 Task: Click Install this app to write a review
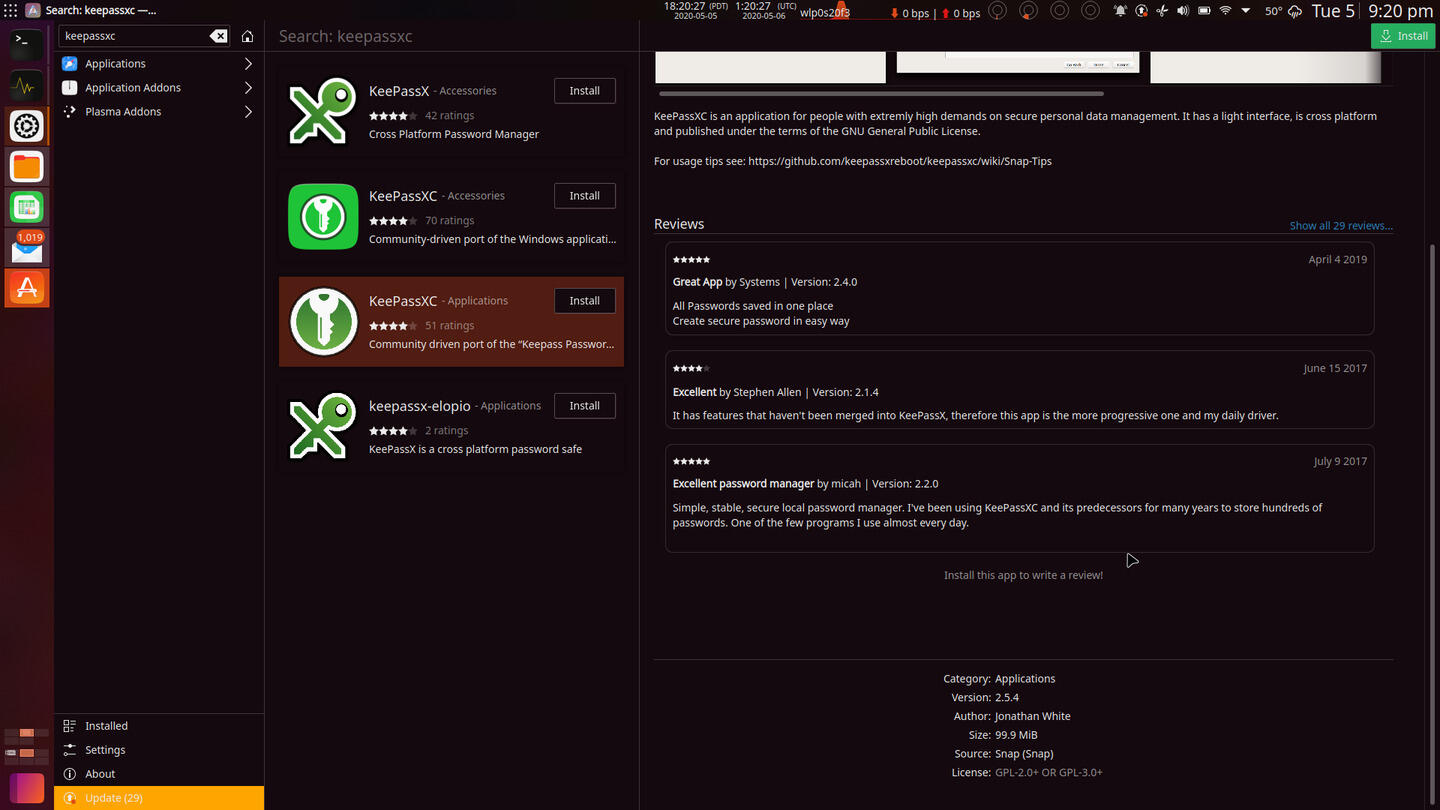click(1023, 576)
